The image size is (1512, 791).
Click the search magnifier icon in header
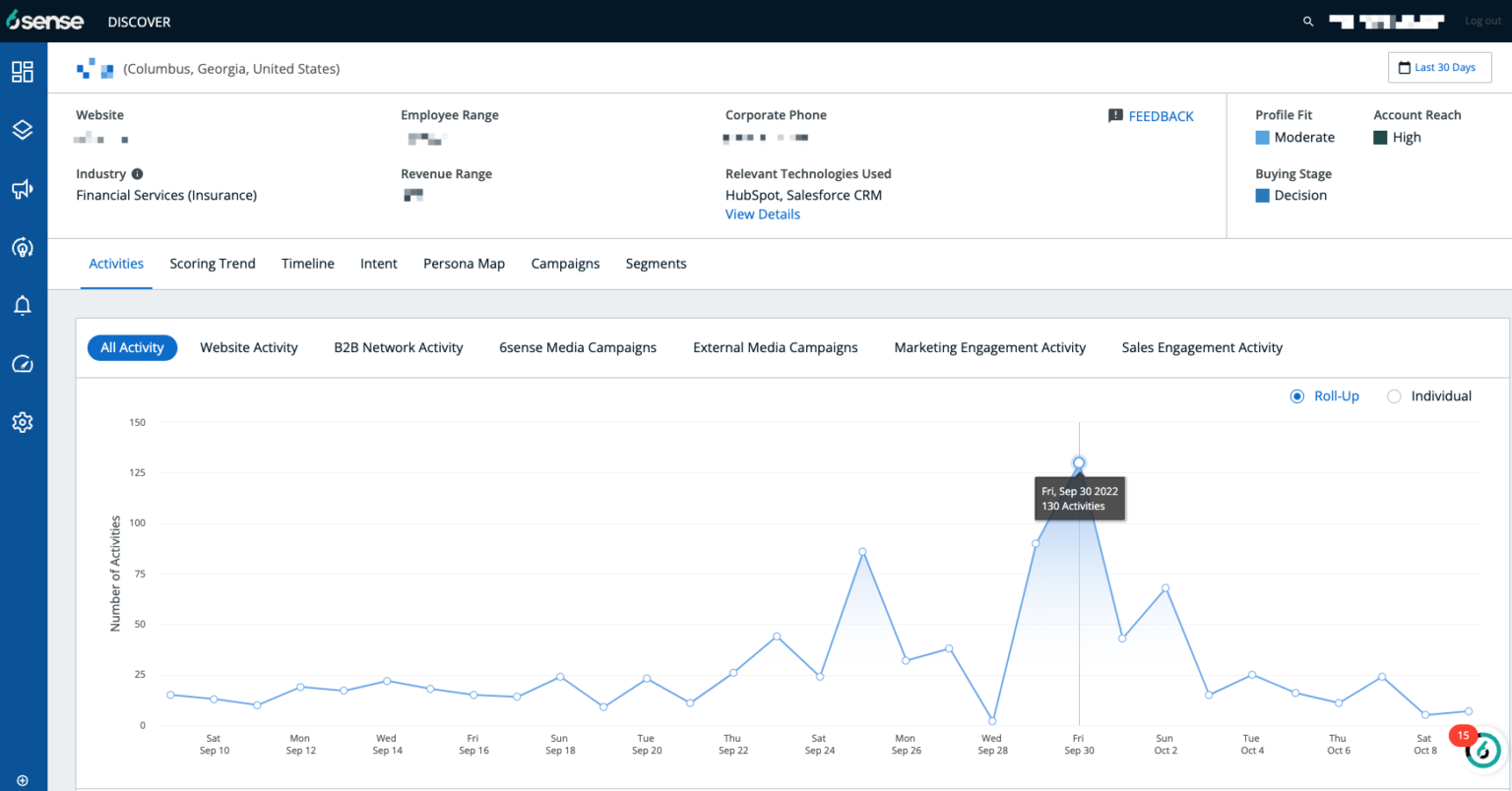tap(1308, 22)
